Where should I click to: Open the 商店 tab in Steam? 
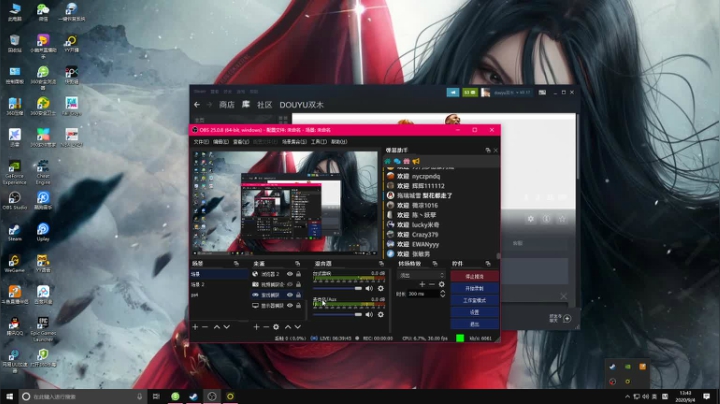(x=227, y=105)
